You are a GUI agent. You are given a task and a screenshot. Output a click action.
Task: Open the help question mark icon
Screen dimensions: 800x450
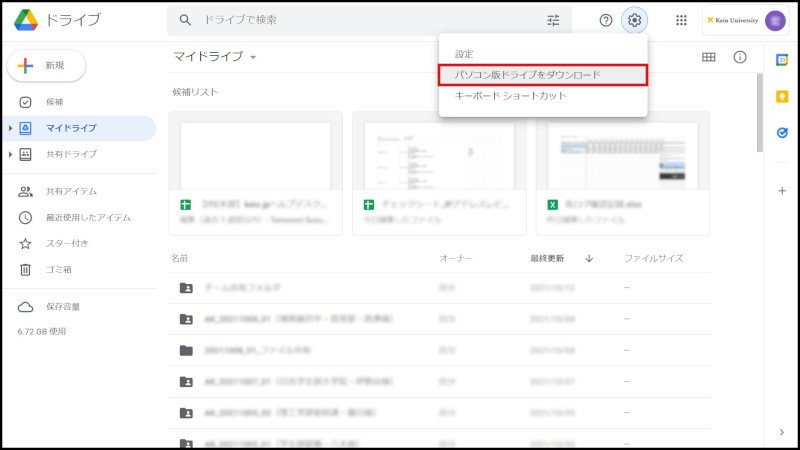click(605, 20)
